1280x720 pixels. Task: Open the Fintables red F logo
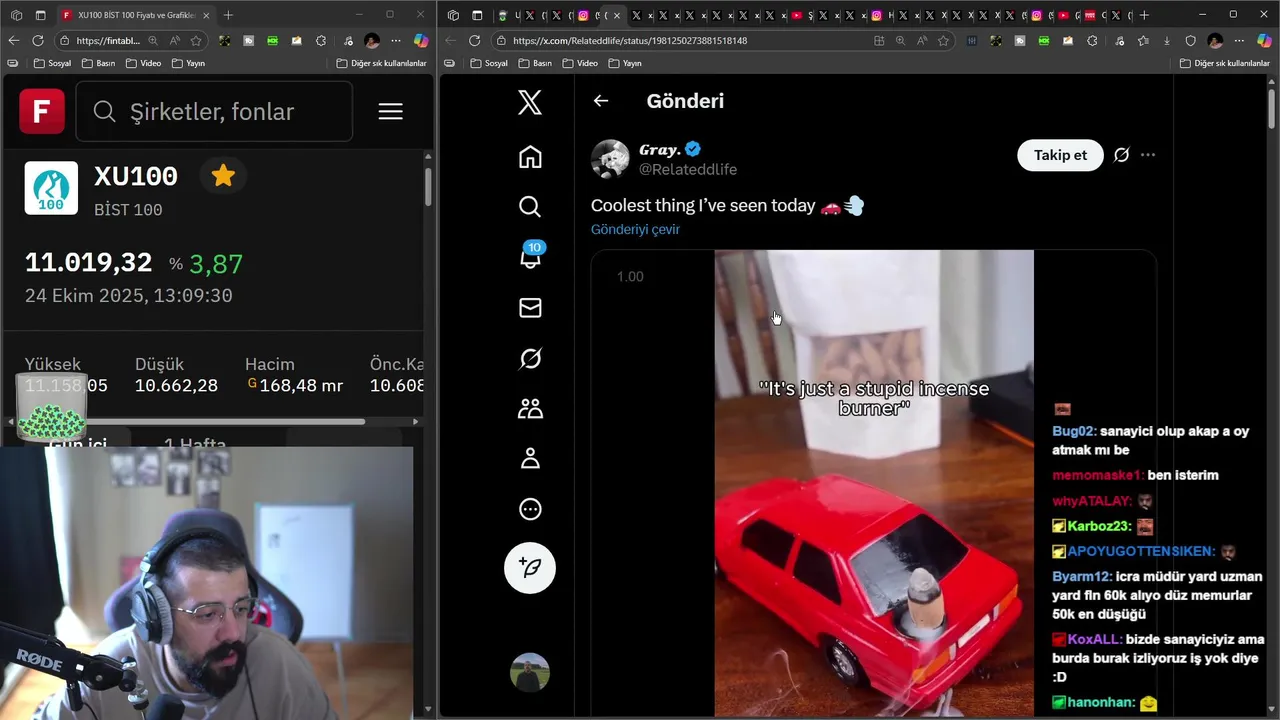pyautogui.click(x=42, y=111)
